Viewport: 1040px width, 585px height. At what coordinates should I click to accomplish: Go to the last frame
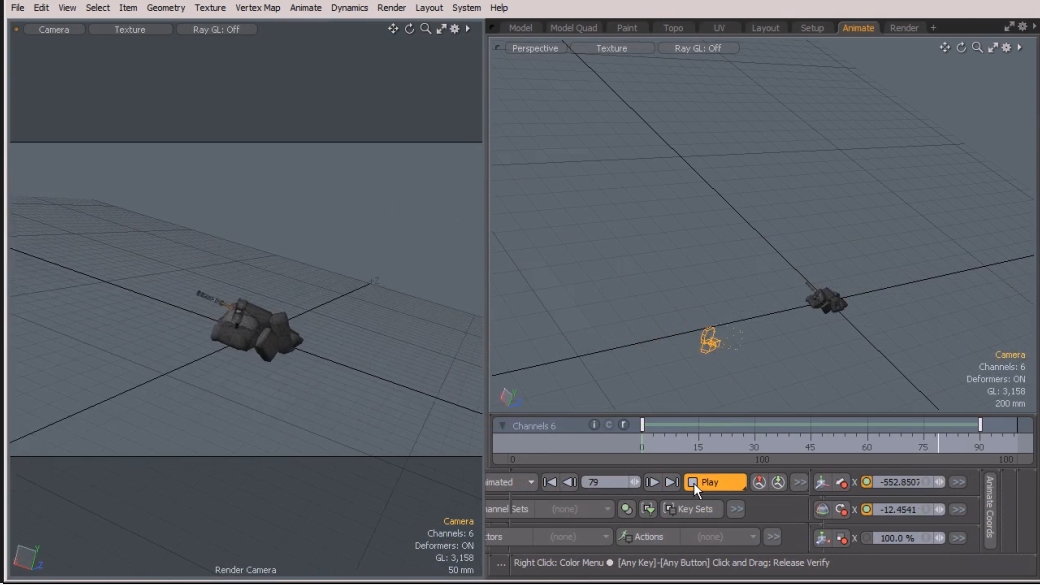[x=671, y=482]
